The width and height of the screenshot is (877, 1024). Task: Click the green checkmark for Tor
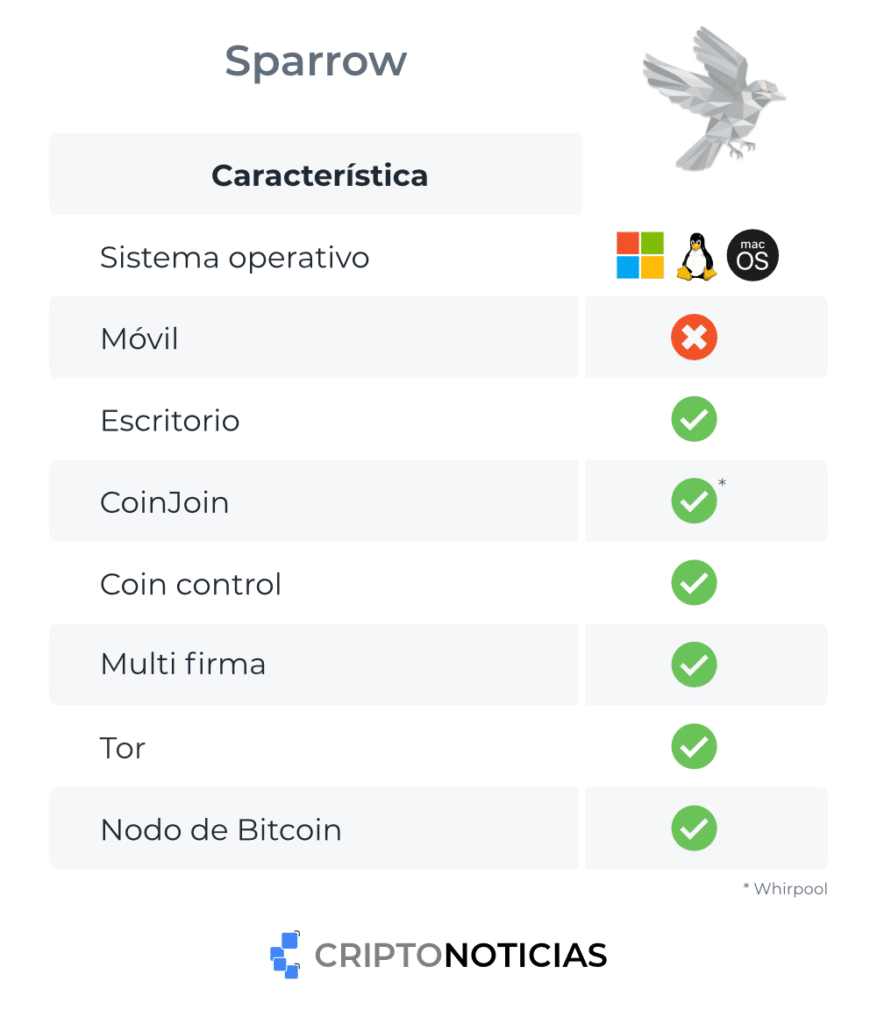[x=694, y=747]
